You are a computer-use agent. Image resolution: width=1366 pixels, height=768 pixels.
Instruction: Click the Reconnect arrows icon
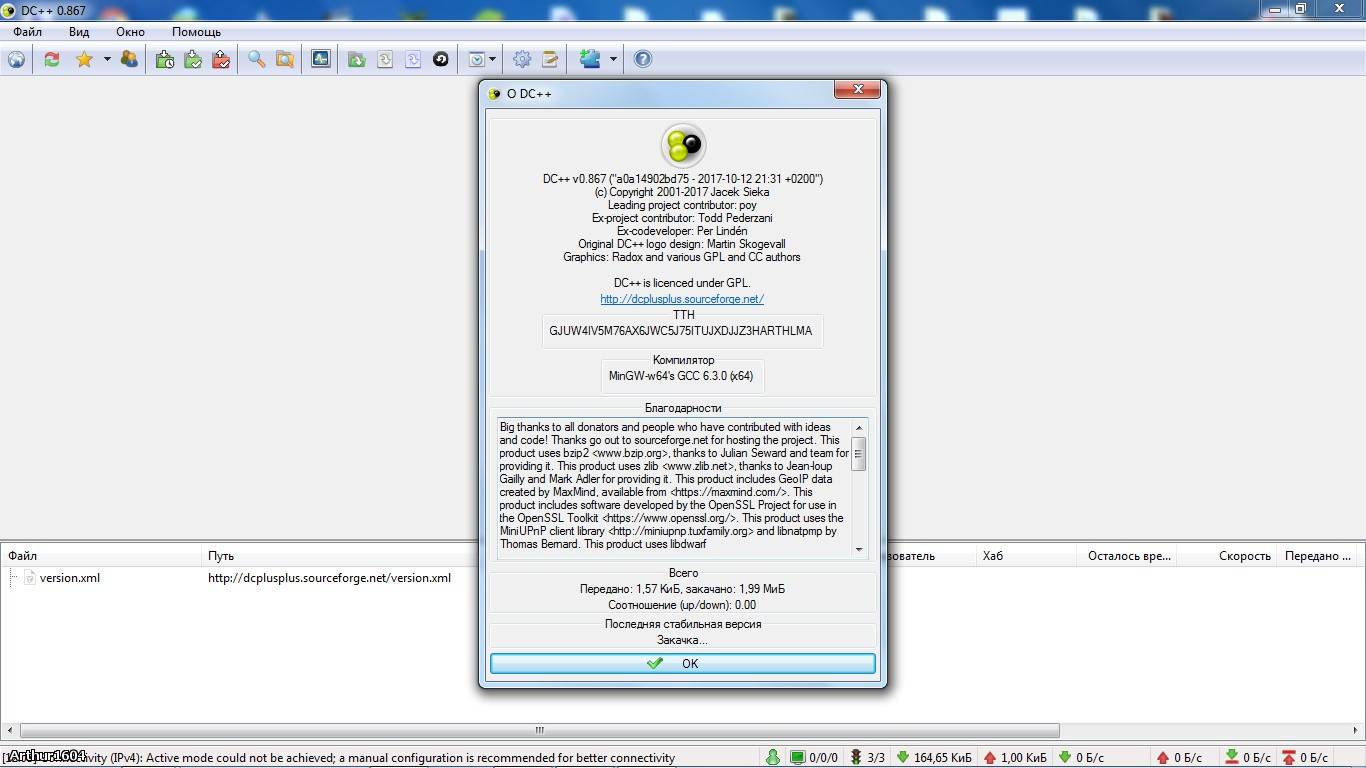(52, 60)
